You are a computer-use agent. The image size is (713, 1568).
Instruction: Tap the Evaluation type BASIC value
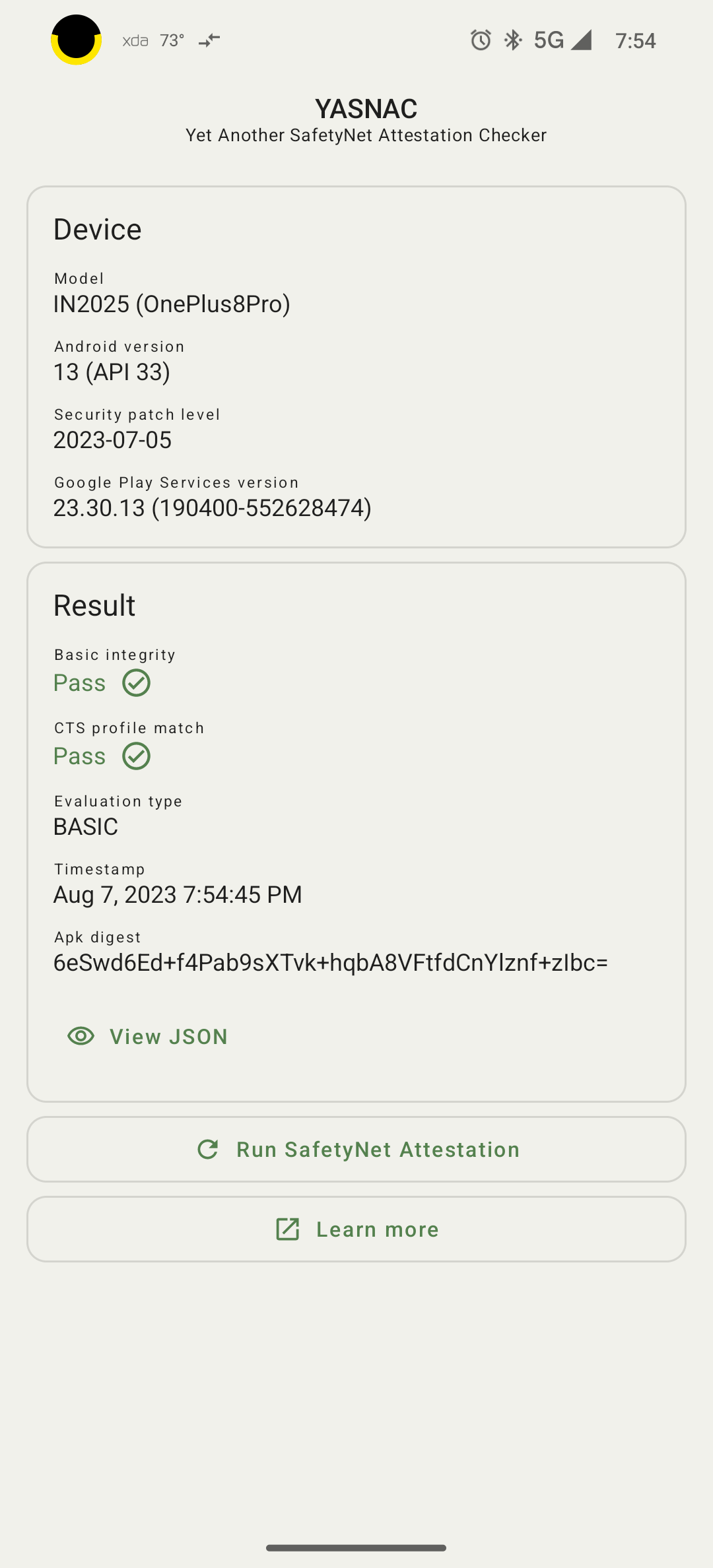[x=86, y=826]
